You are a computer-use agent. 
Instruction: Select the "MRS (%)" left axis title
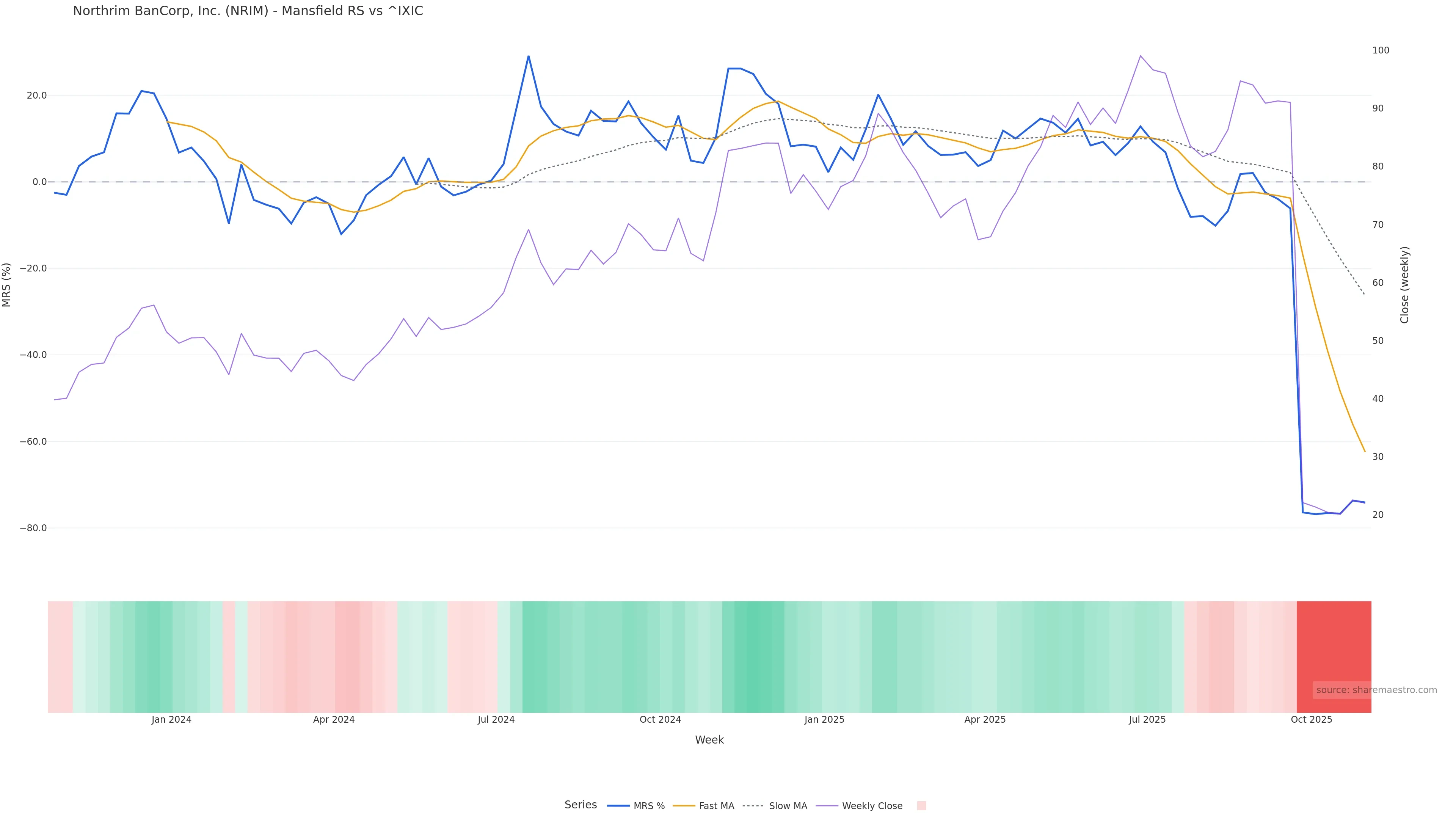click(7, 284)
